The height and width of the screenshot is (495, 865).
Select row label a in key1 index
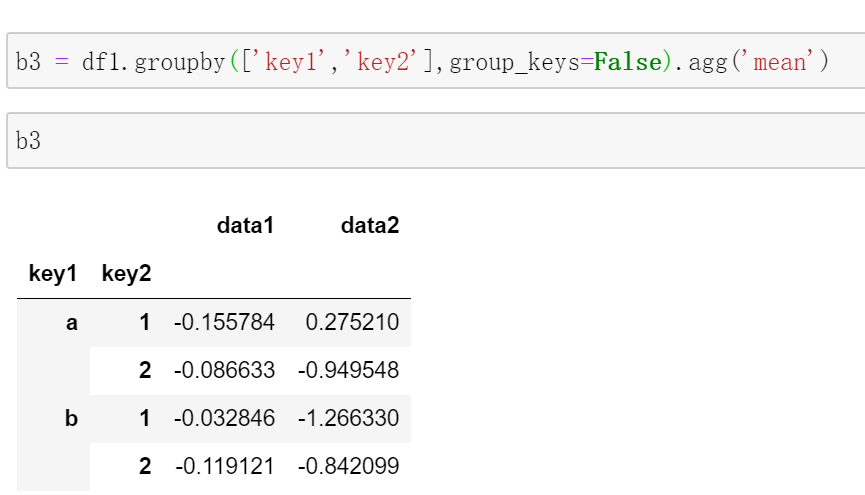[x=71, y=323]
